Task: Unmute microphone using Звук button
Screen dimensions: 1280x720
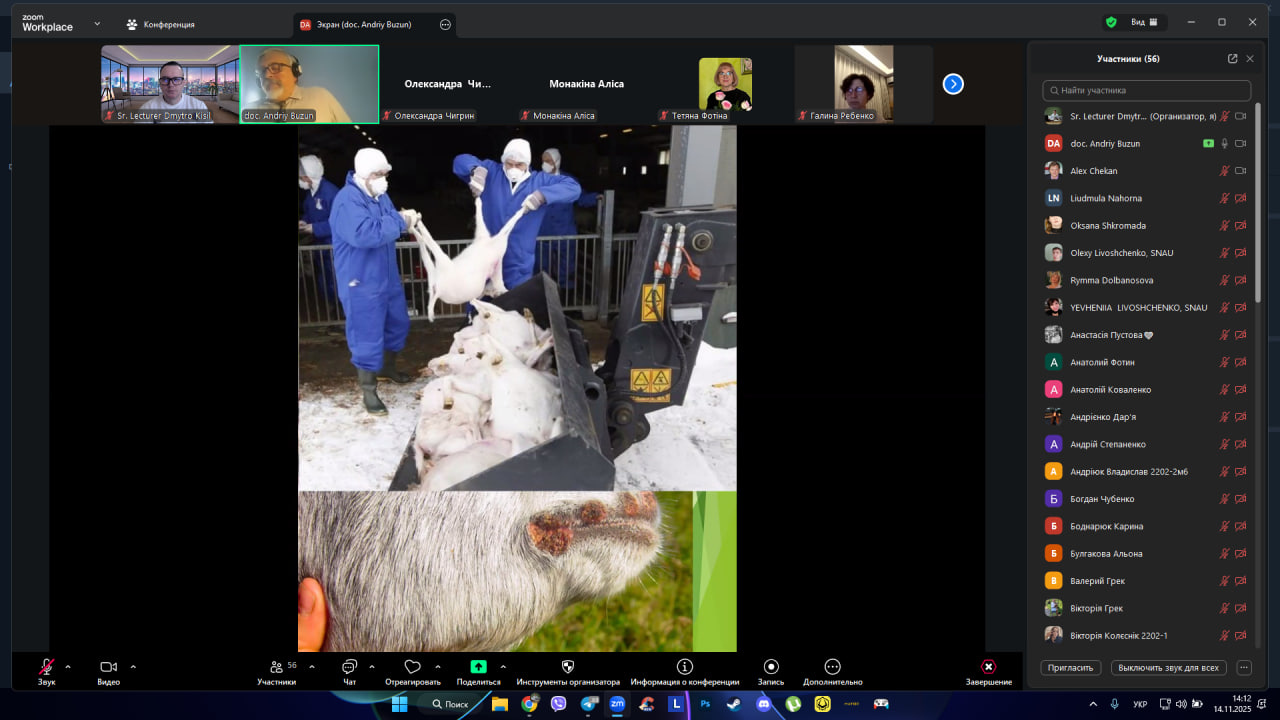Action: tap(47, 667)
